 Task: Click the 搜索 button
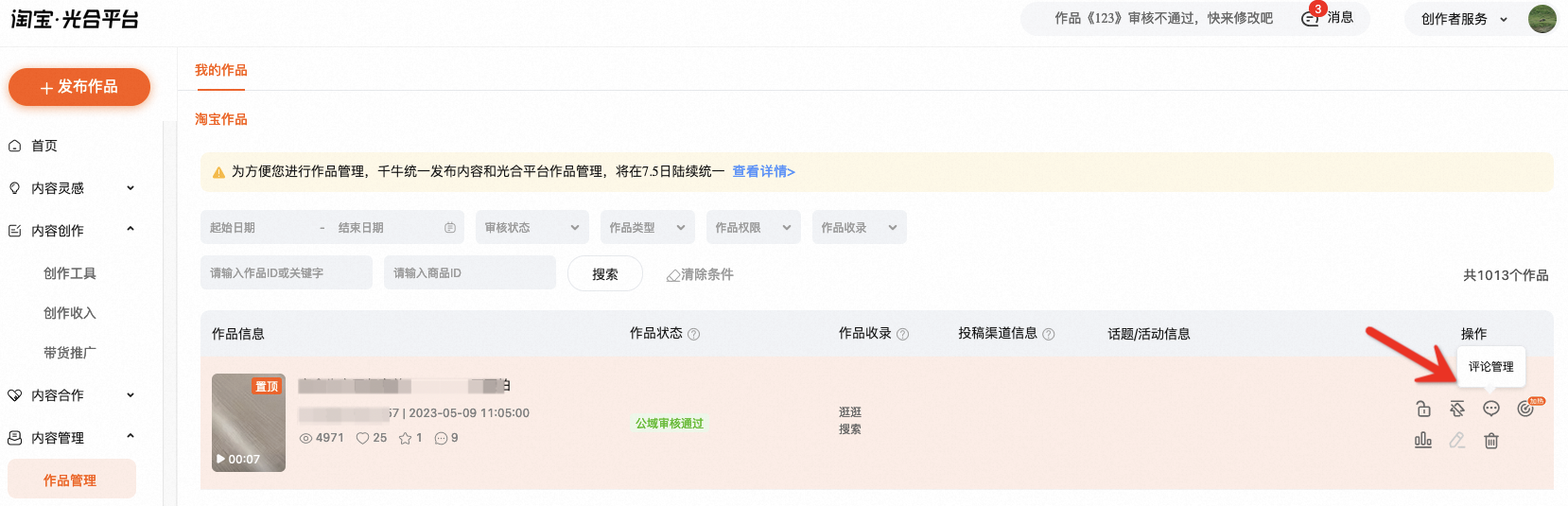(605, 273)
